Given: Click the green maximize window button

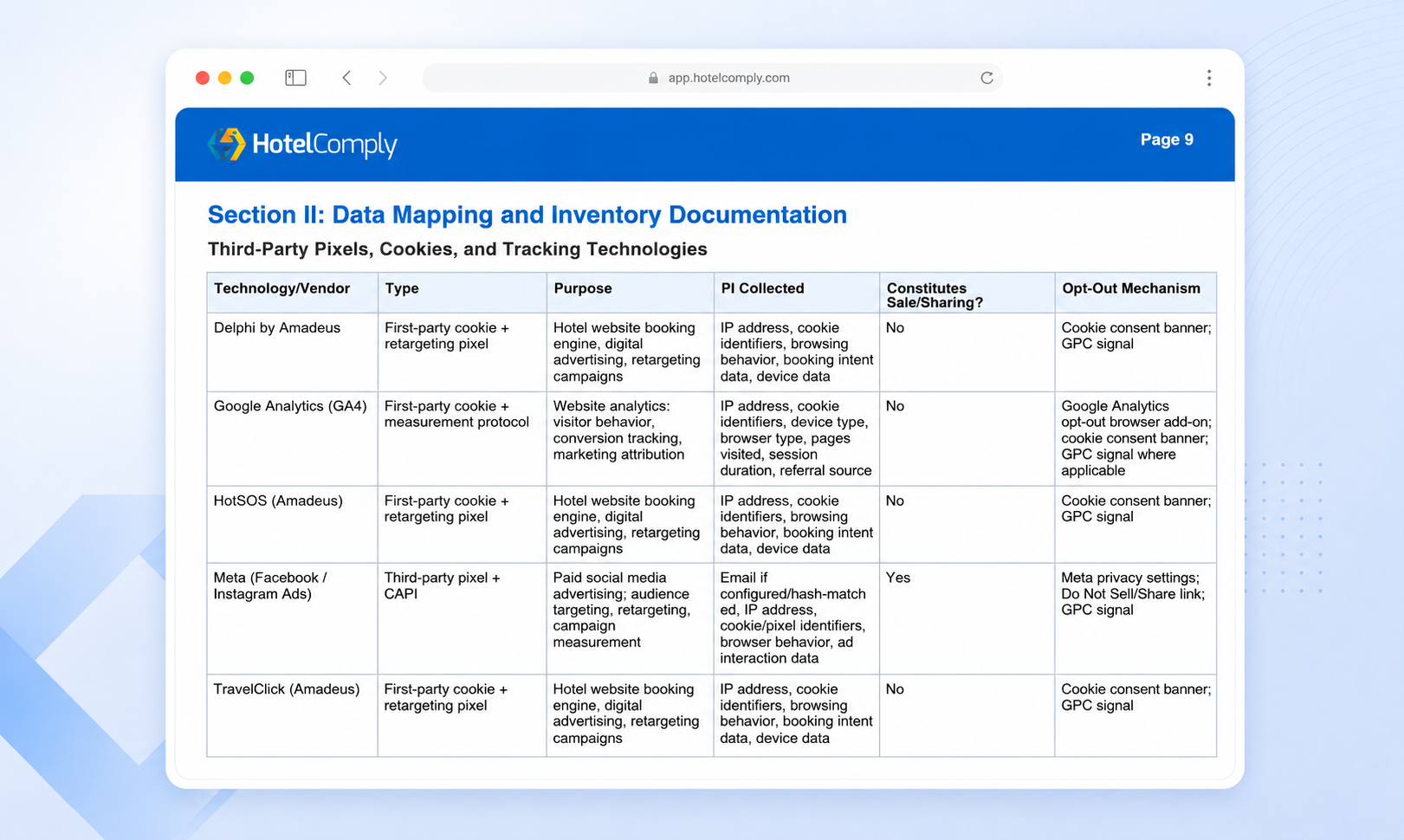Looking at the screenshot, I should (x=247, y=78).
